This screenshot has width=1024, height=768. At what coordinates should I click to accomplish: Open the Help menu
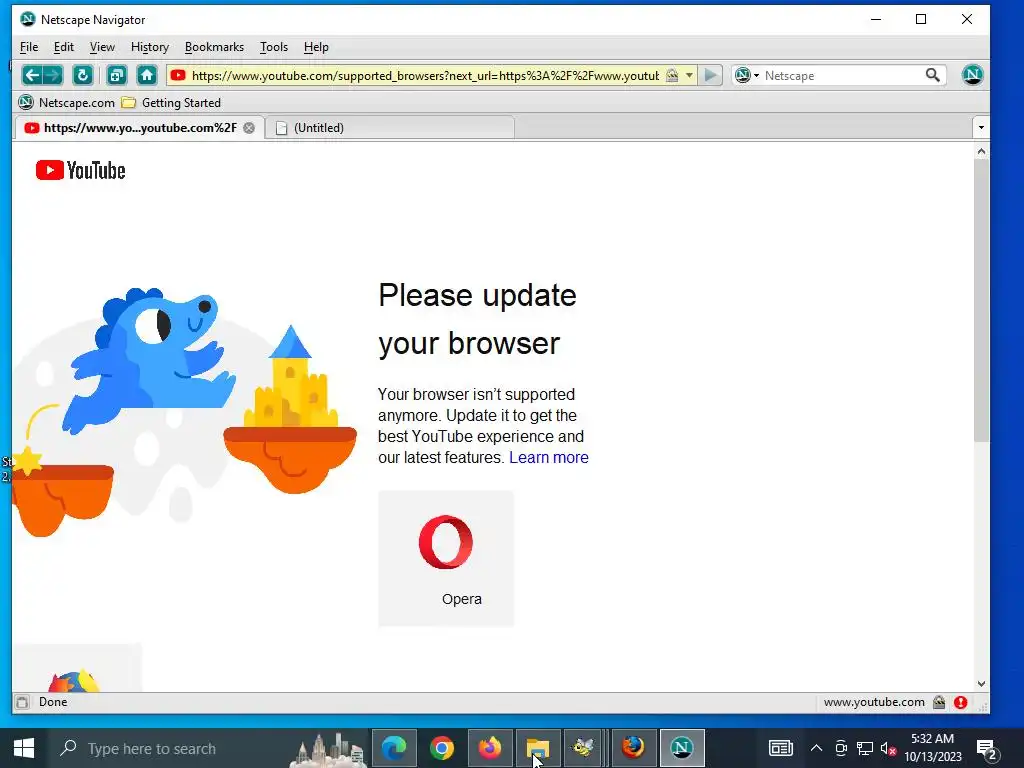[x=316, y=47]
